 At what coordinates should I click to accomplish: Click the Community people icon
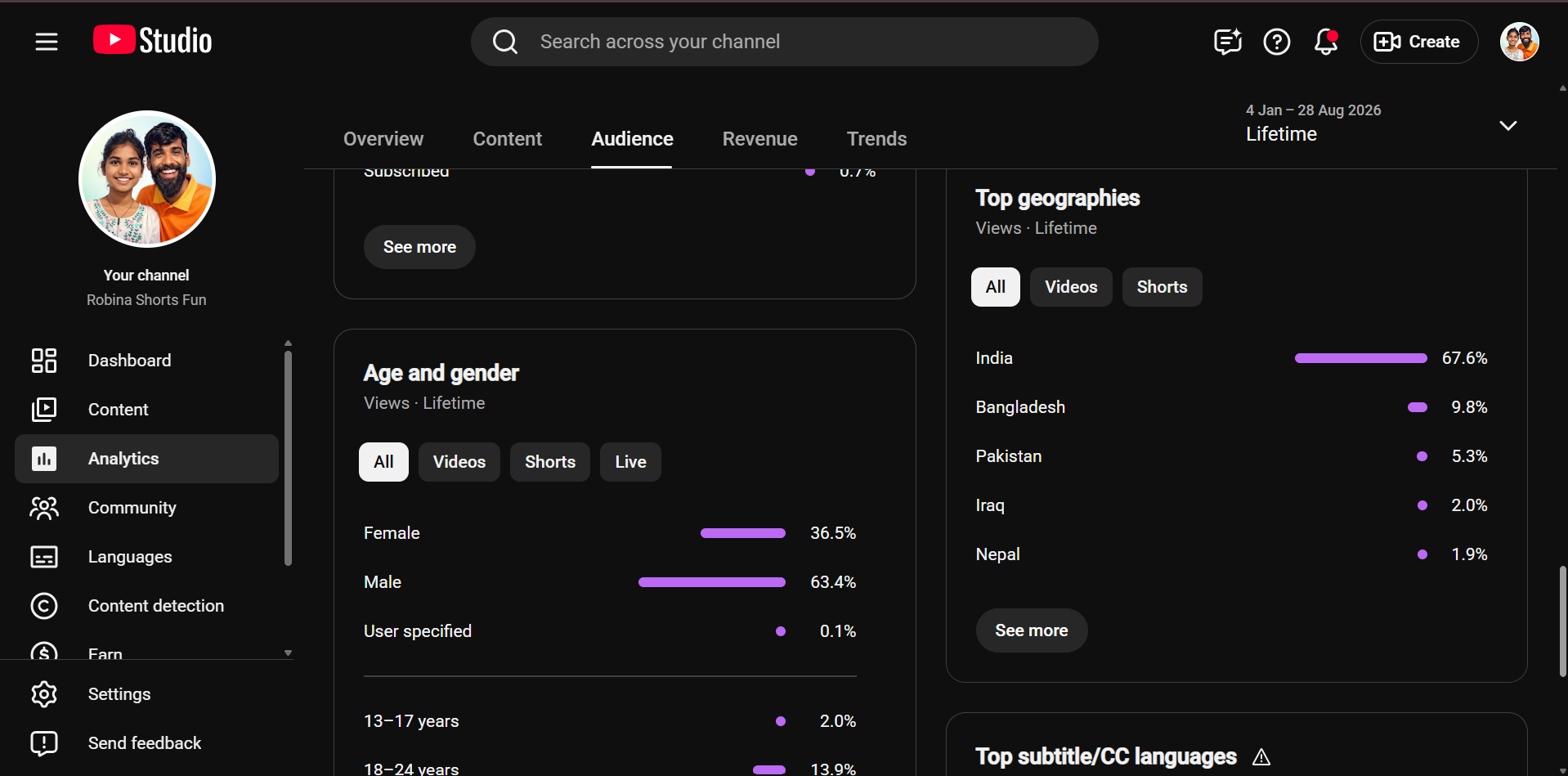[44, 508]
